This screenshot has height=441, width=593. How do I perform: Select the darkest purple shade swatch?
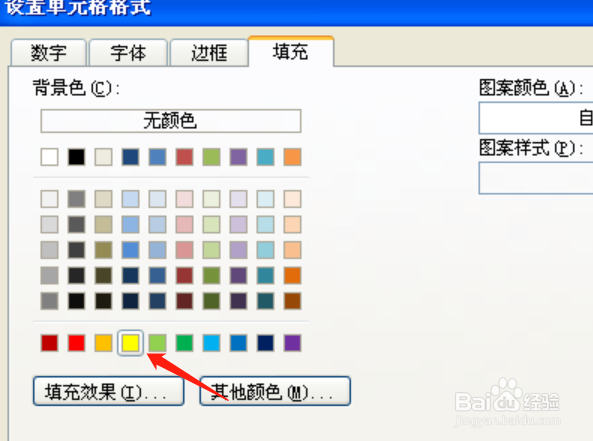pyautogui.click(x=239, y=301)
